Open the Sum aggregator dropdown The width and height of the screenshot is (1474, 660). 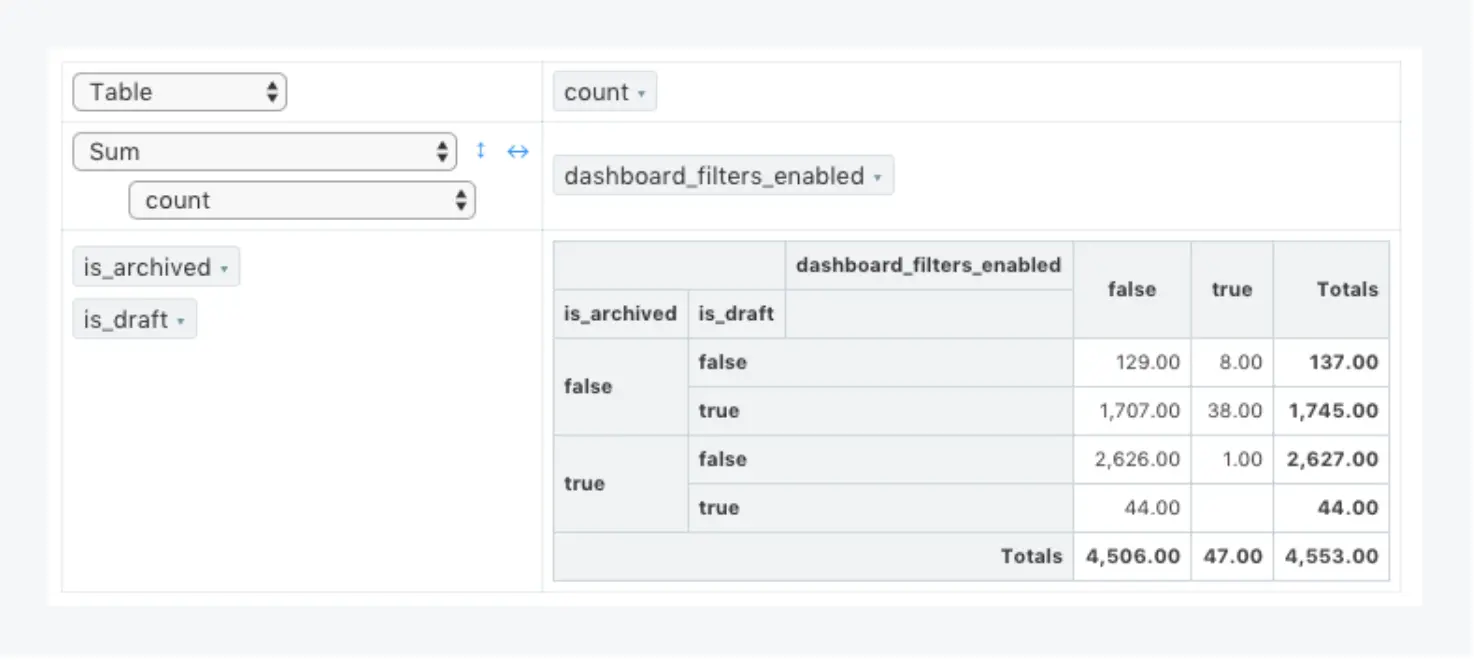(x=265, y=152)
